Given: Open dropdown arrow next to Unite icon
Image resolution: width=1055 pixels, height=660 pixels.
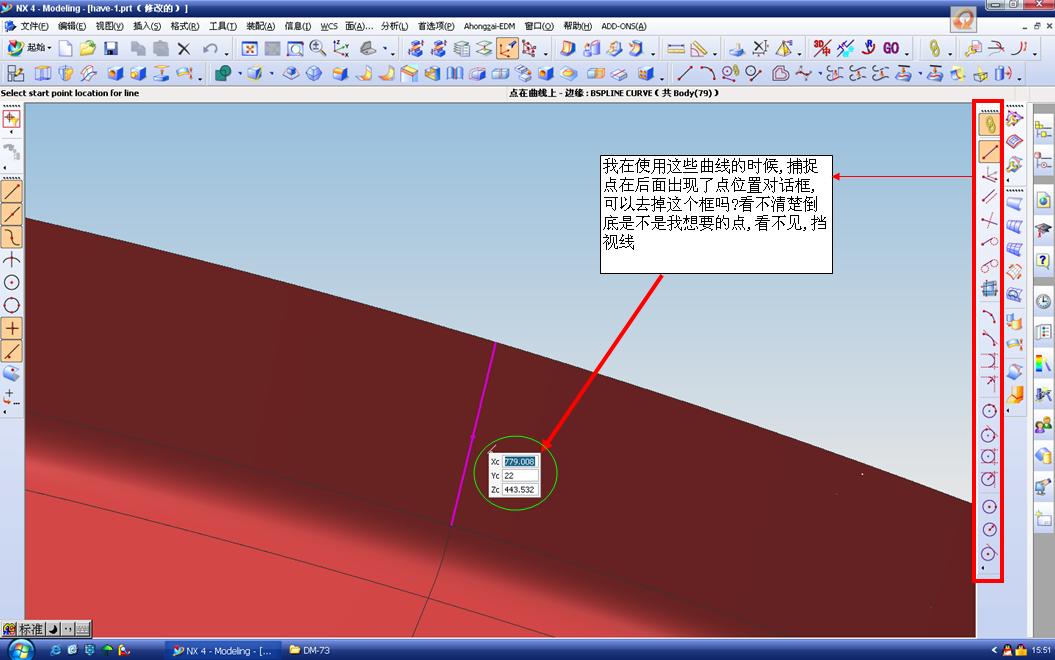Looking at the screenshot, I should coord(238,73).
